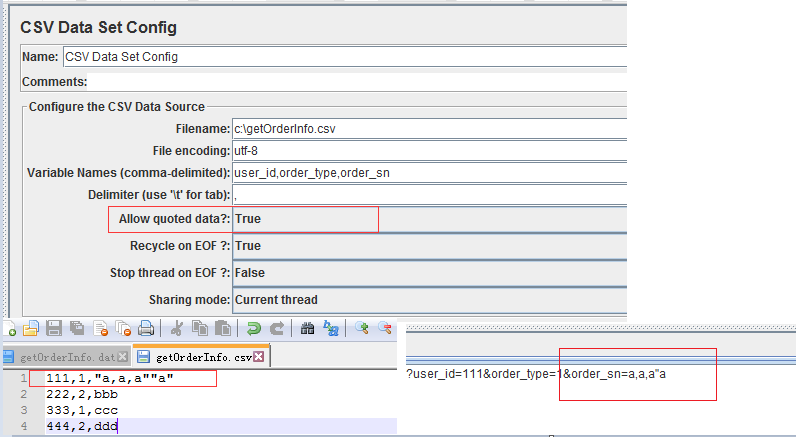The height and width of the screenshot is (437, 796).
Task: Select the getOrderInfo.csv tab
Action: (x=202, y=357)
